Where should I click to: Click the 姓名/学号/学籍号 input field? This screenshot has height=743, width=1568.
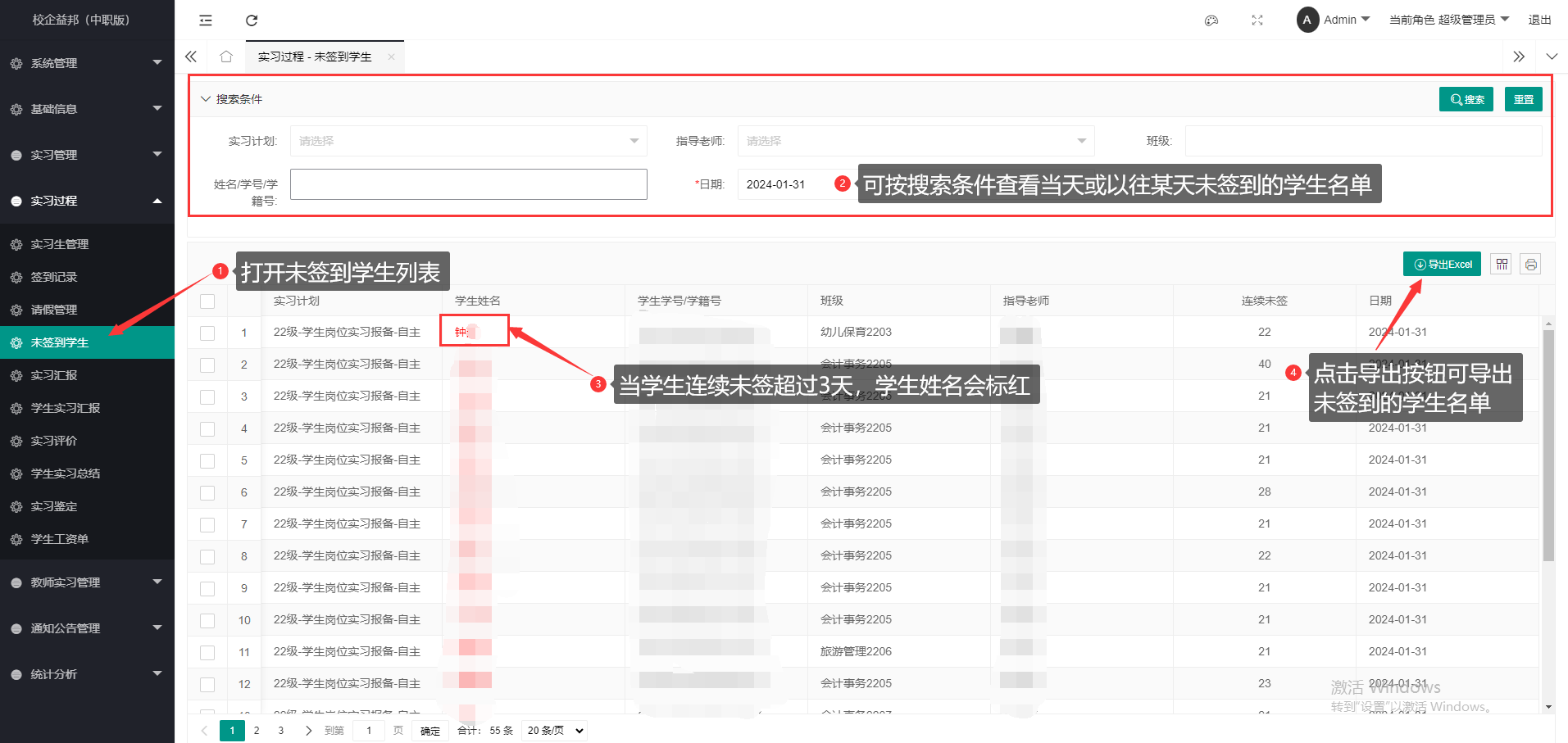468,184
